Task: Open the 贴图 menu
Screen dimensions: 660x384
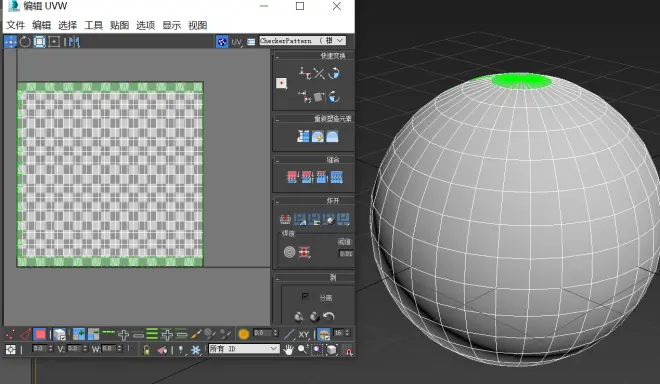Action: (x=120, y=25)
